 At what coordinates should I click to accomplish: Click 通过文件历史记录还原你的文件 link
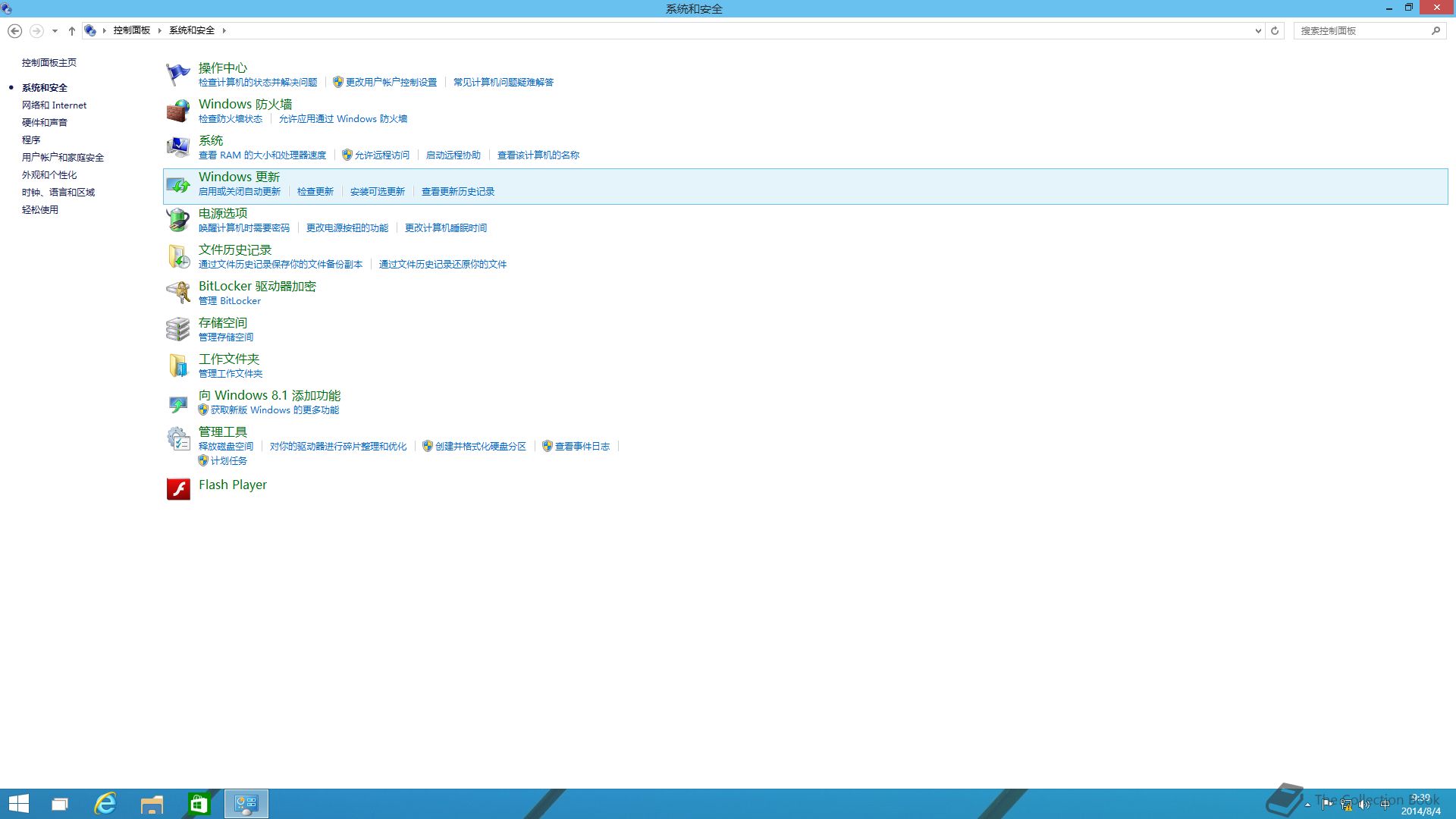point(443,264)
